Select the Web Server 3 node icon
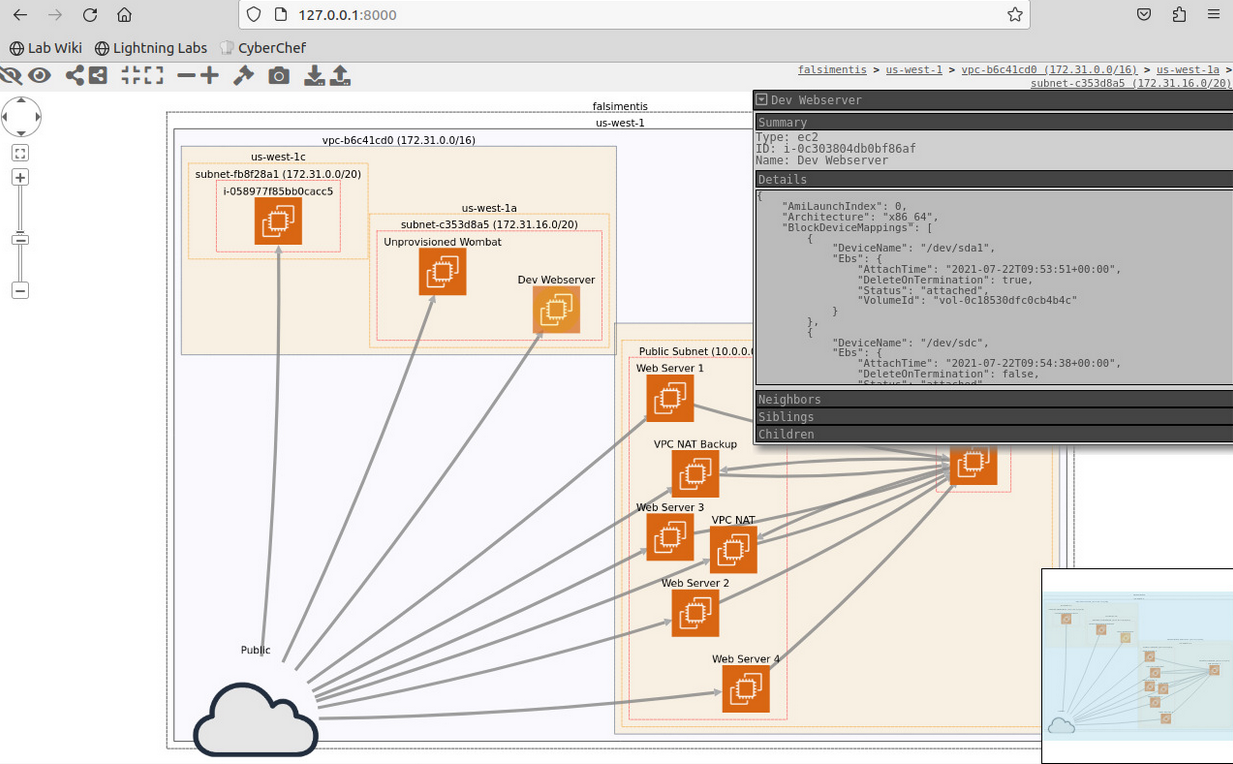This screenshot has width=1233, height=764. [670, 537]
